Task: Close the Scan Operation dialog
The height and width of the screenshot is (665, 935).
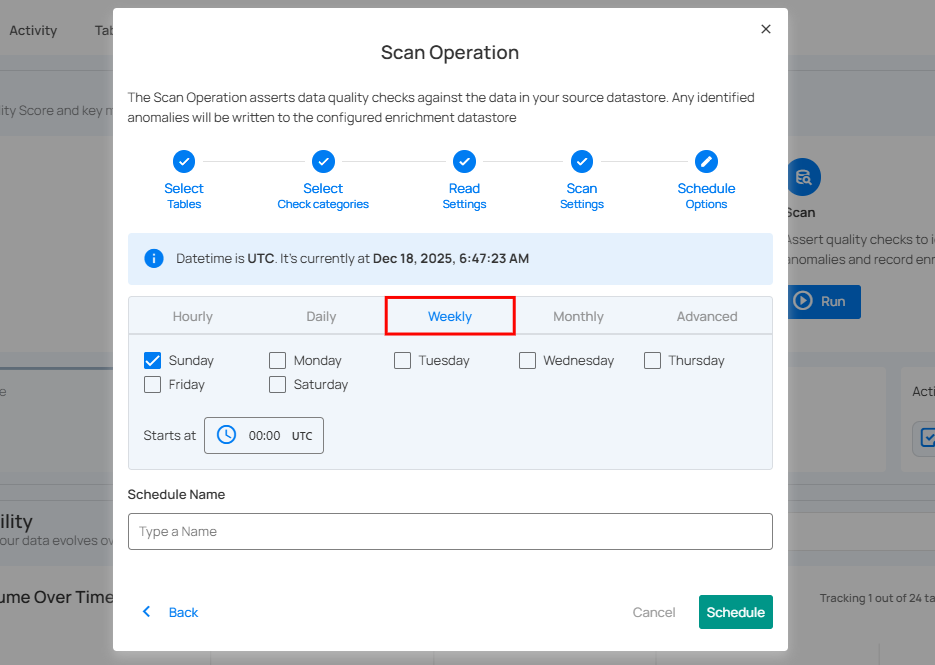Action: [x=766, y=29]
